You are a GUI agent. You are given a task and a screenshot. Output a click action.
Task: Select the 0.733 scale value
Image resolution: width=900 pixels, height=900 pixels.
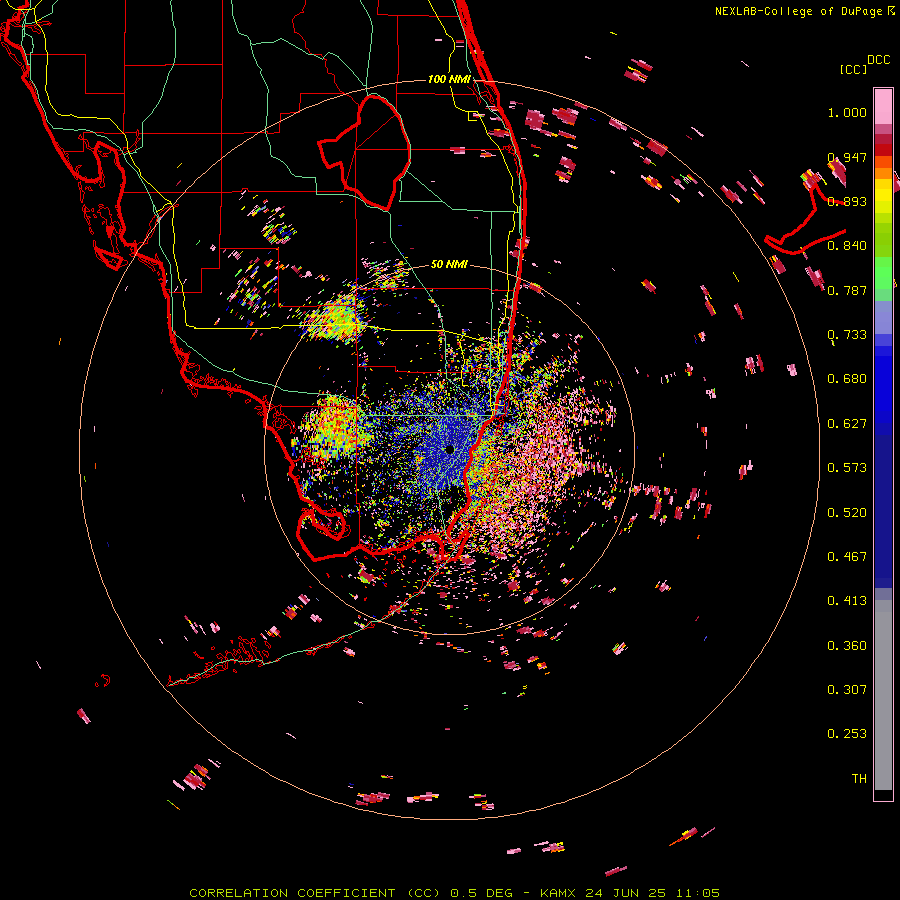point(847,335)
